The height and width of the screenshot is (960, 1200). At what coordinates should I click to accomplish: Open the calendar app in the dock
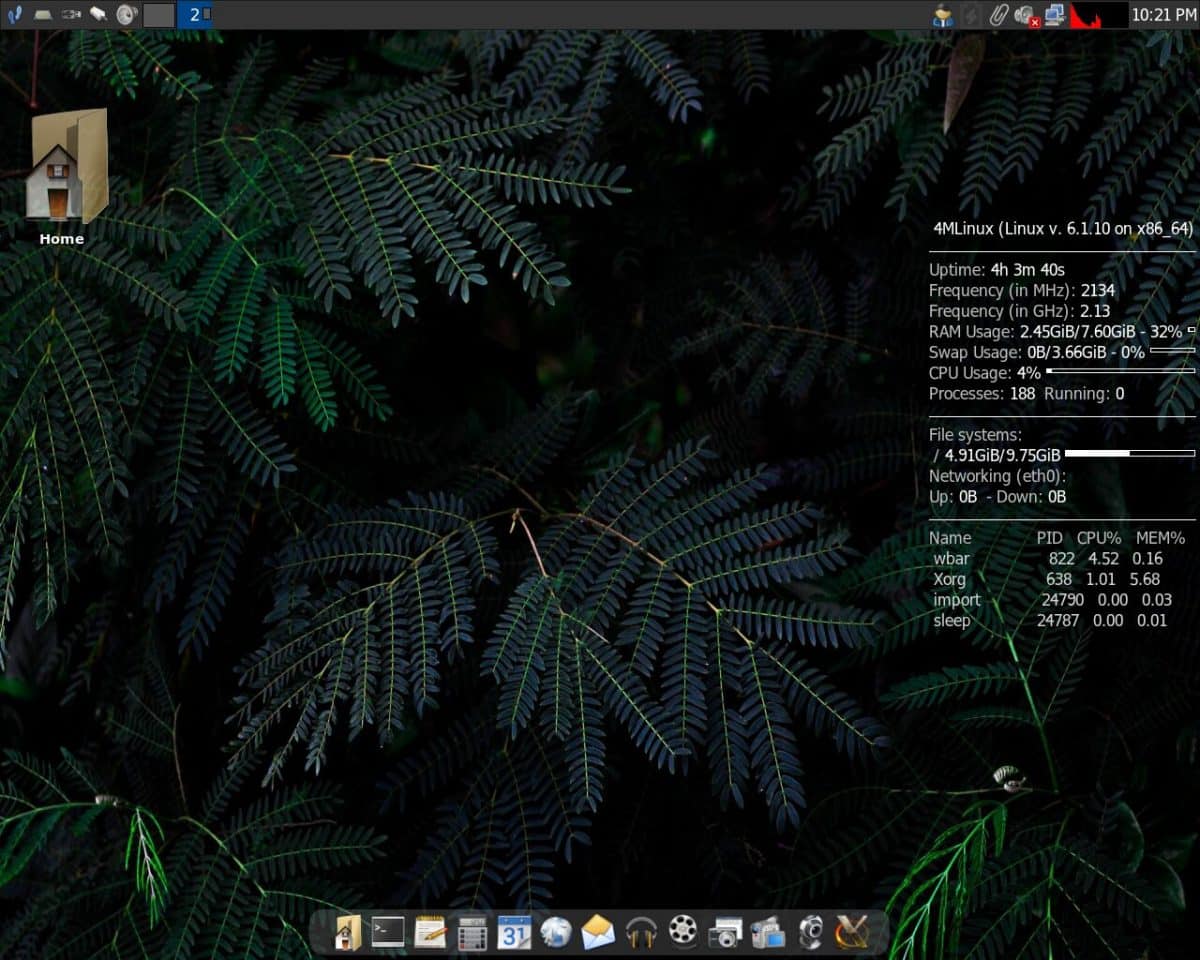pos(516,933)
